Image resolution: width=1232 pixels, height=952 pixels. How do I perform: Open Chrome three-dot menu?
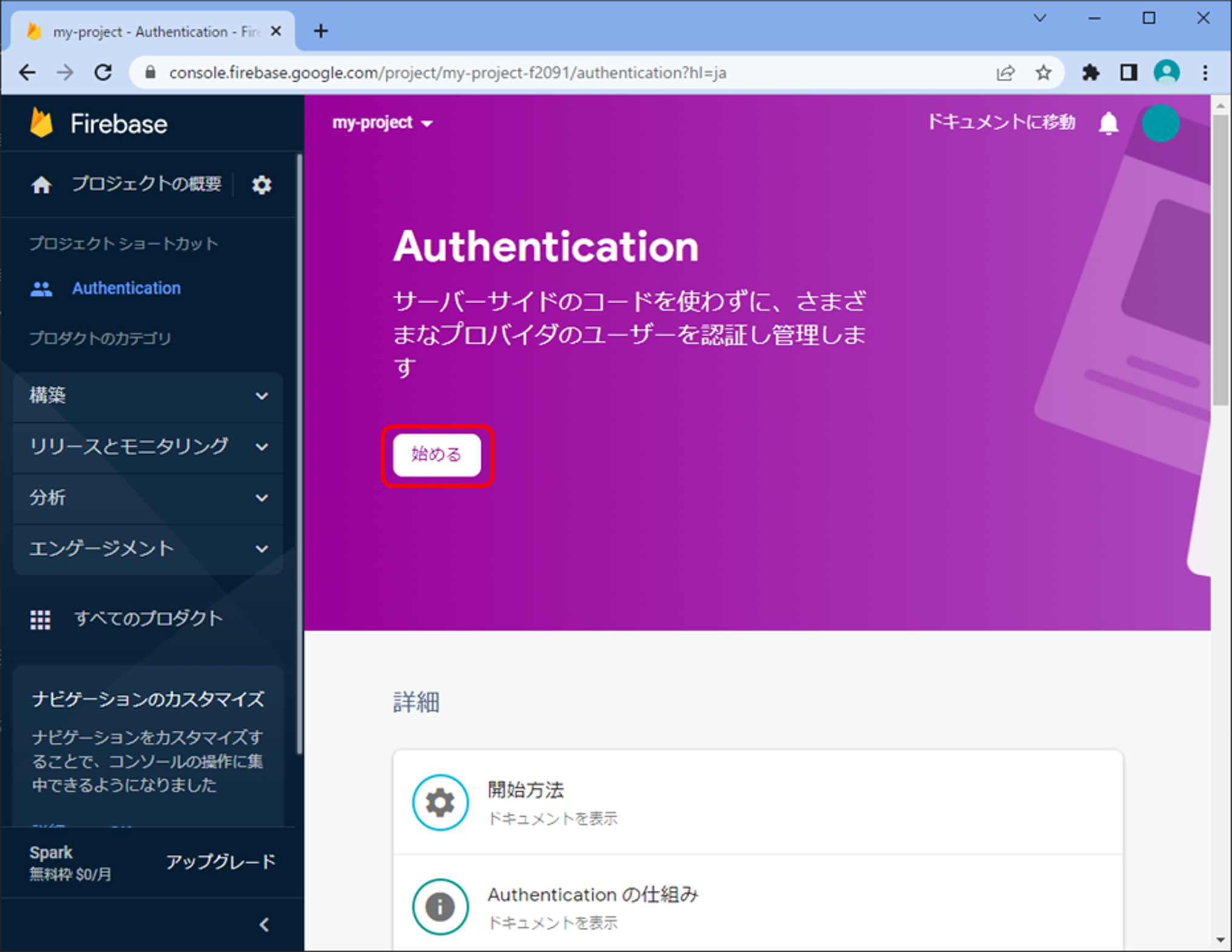[1205, 73]
